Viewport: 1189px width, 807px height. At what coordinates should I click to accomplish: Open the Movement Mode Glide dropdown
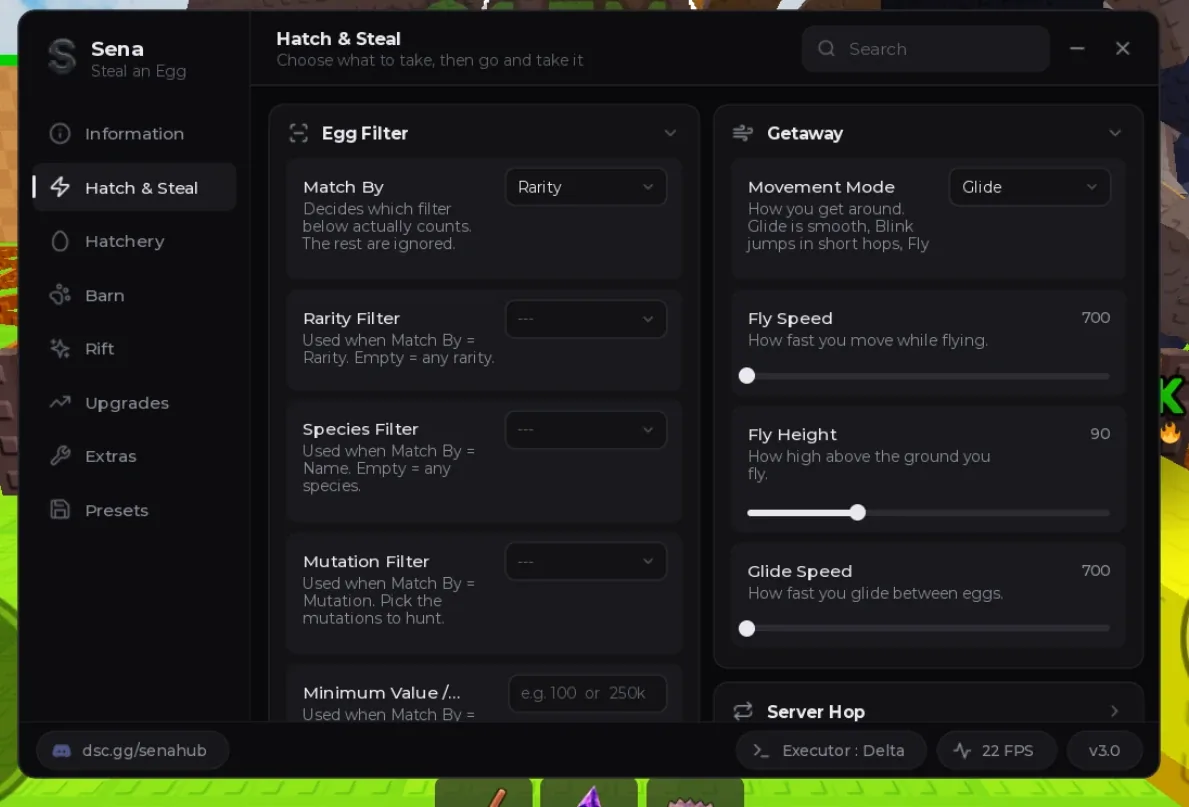click(x=1030, y=187)
